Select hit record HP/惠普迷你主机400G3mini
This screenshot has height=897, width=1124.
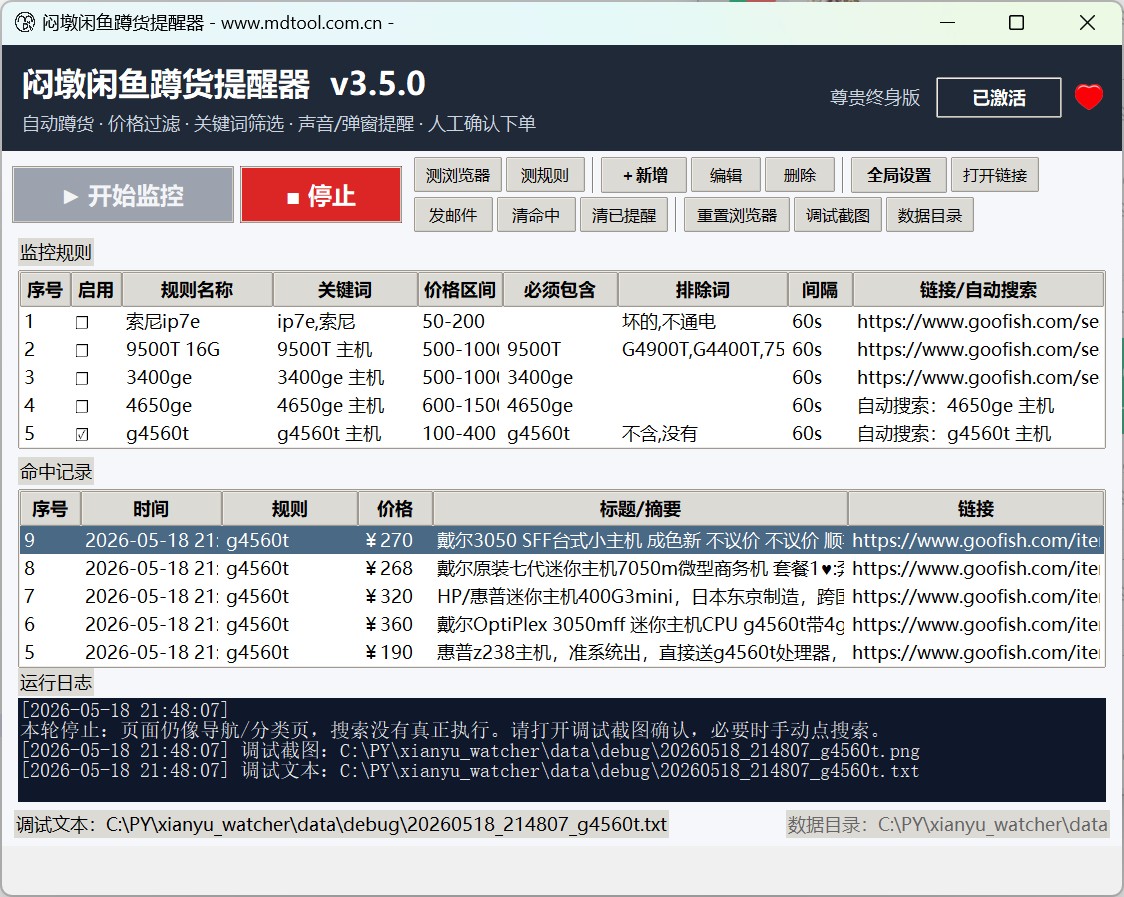562,596
